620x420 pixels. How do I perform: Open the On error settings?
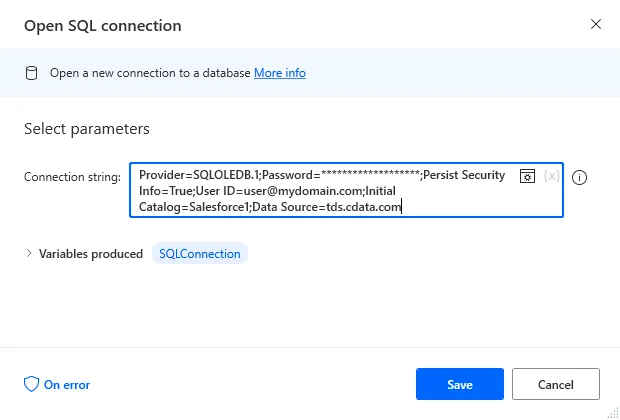click(x=66, y=384)
